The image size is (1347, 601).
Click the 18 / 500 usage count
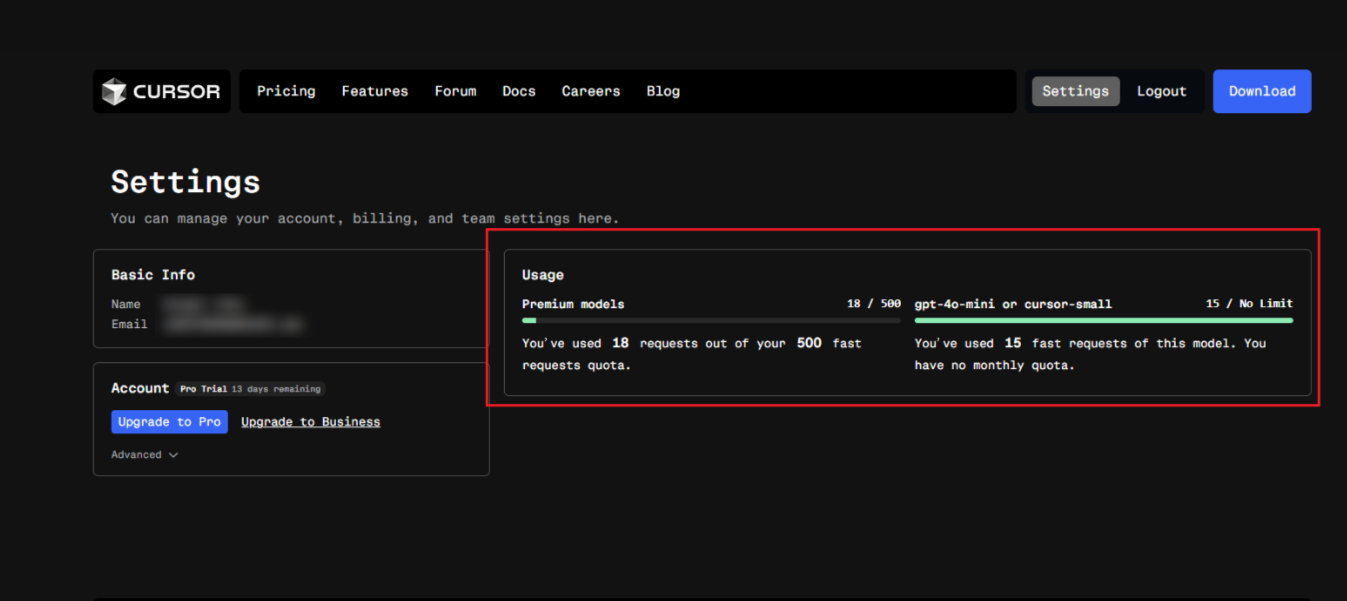[874, 304]
